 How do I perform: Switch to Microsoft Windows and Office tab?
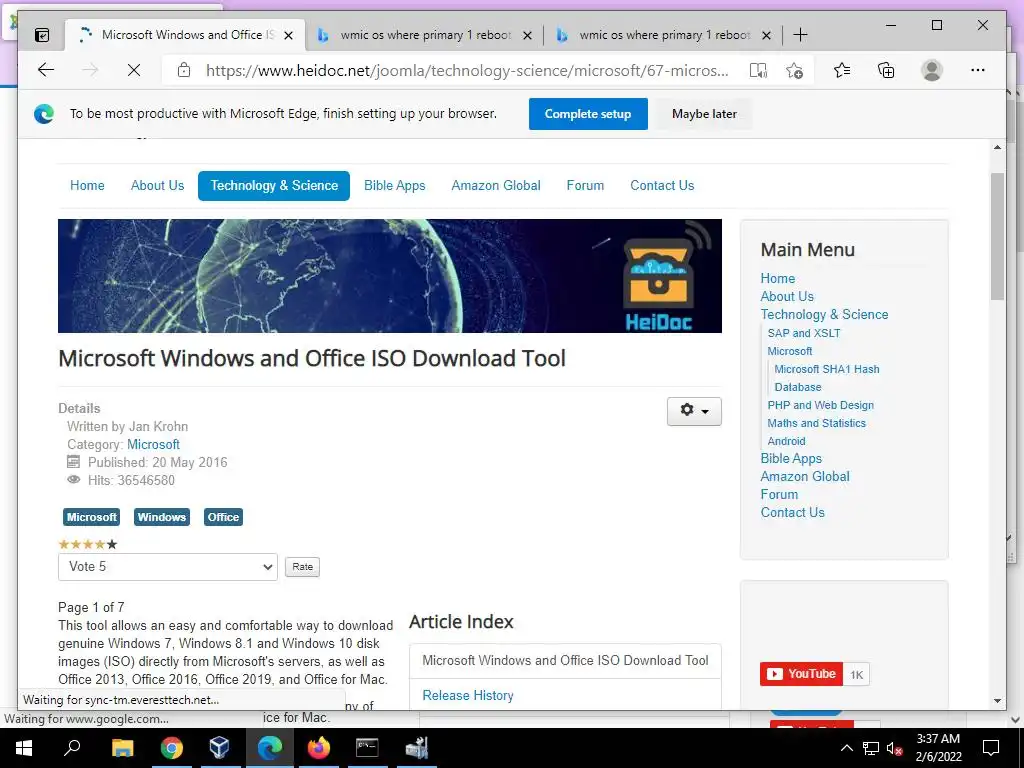(185, 35)
